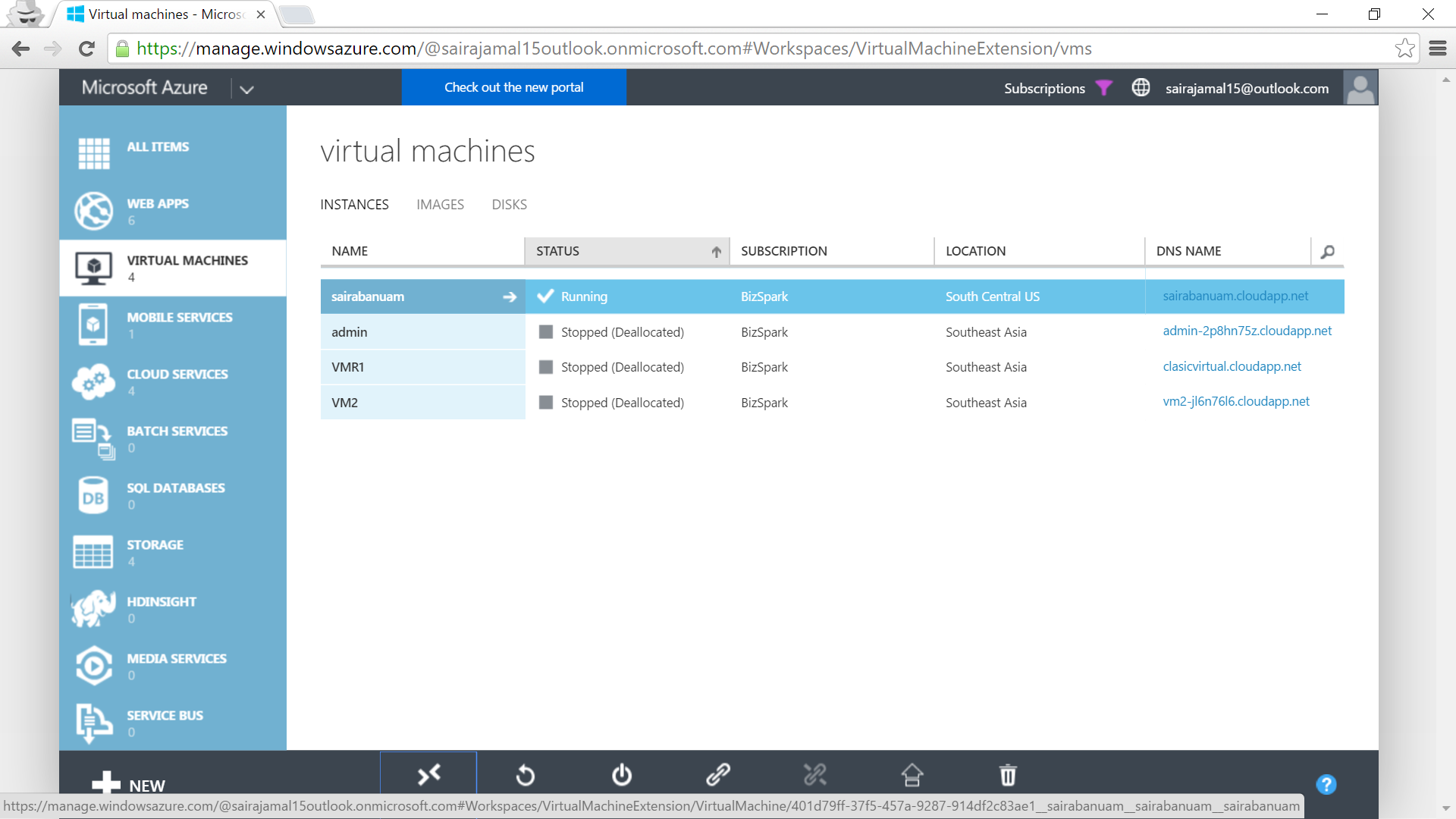Sort by the STATUS column
Screen dimensions: 1456x819
[x=627, y=251]
